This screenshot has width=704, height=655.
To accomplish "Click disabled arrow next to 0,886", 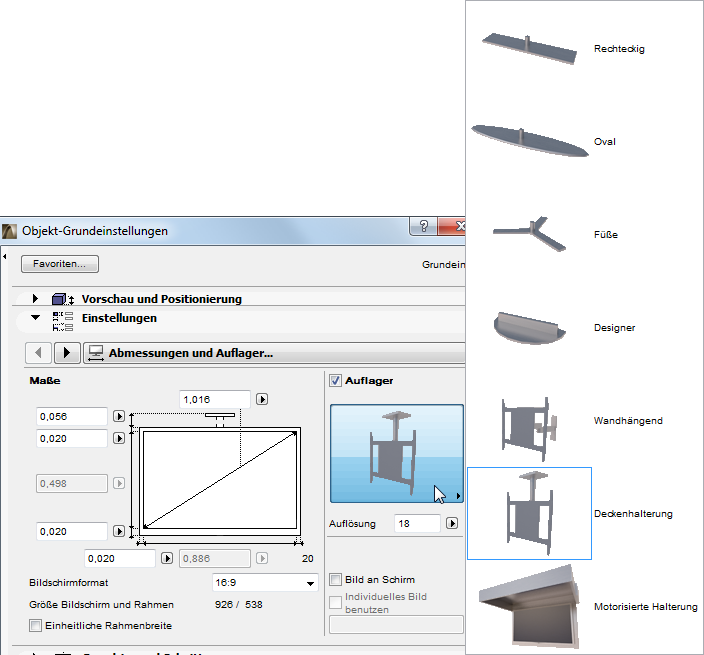I will point(262,558).
